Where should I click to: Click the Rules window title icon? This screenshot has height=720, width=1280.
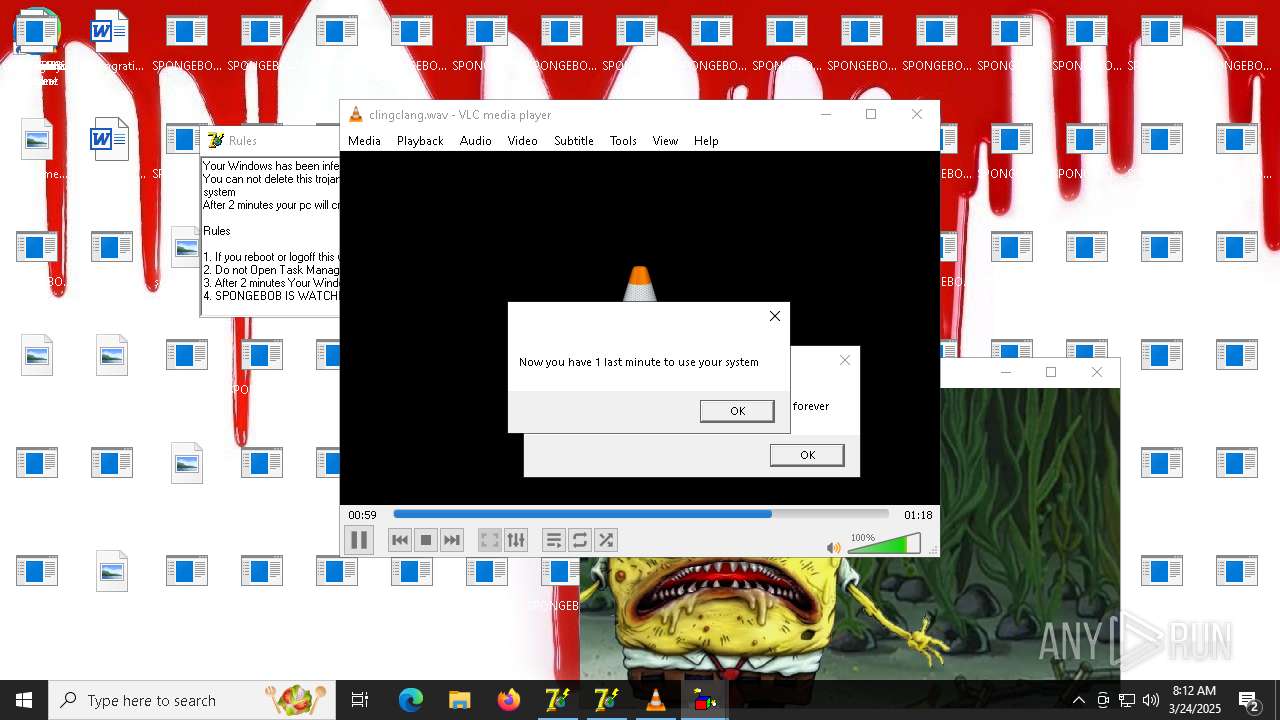click(x=215, y=140)
